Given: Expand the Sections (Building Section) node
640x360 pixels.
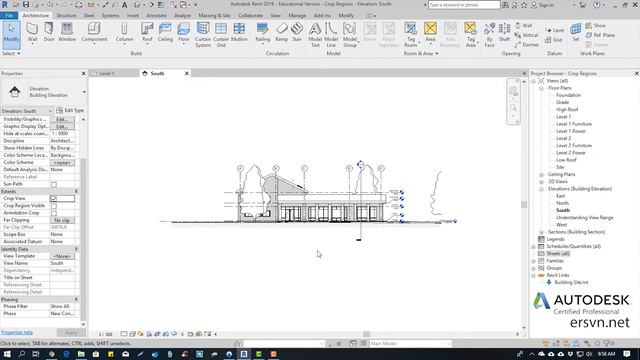Looking at the screenshot, I should (542, 232).
